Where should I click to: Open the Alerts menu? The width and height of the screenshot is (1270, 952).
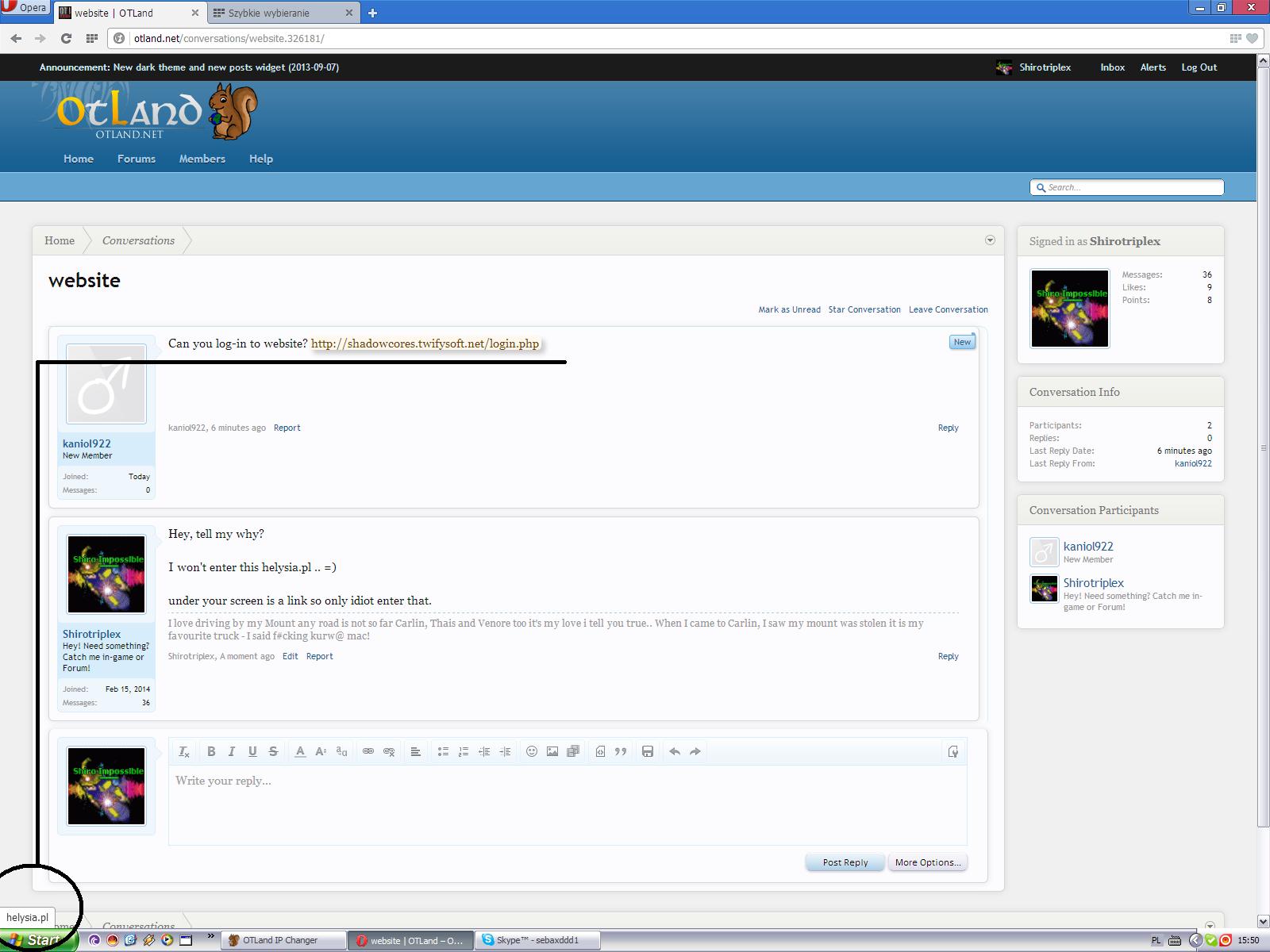click(x=1153, y=67)
